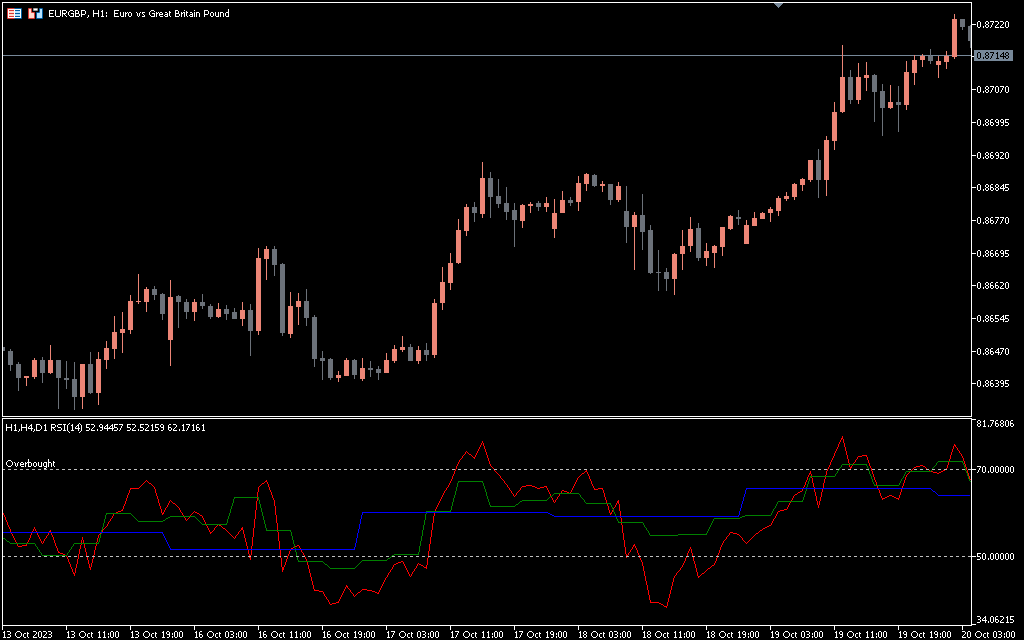
Task: Click the 13 Oct 2023 date label
Action: (29, 634)
